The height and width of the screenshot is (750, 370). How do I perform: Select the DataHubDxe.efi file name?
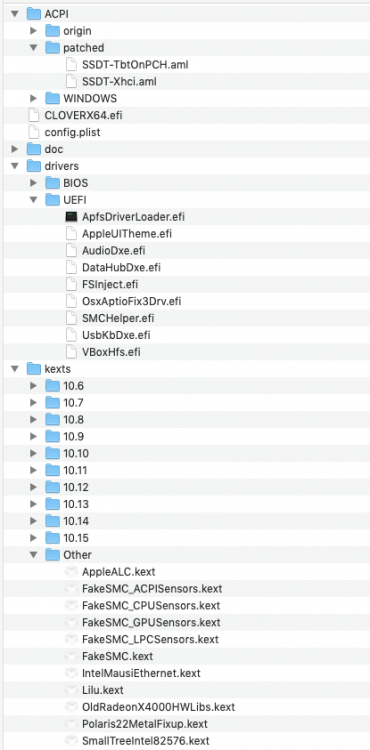click(121, 267)
